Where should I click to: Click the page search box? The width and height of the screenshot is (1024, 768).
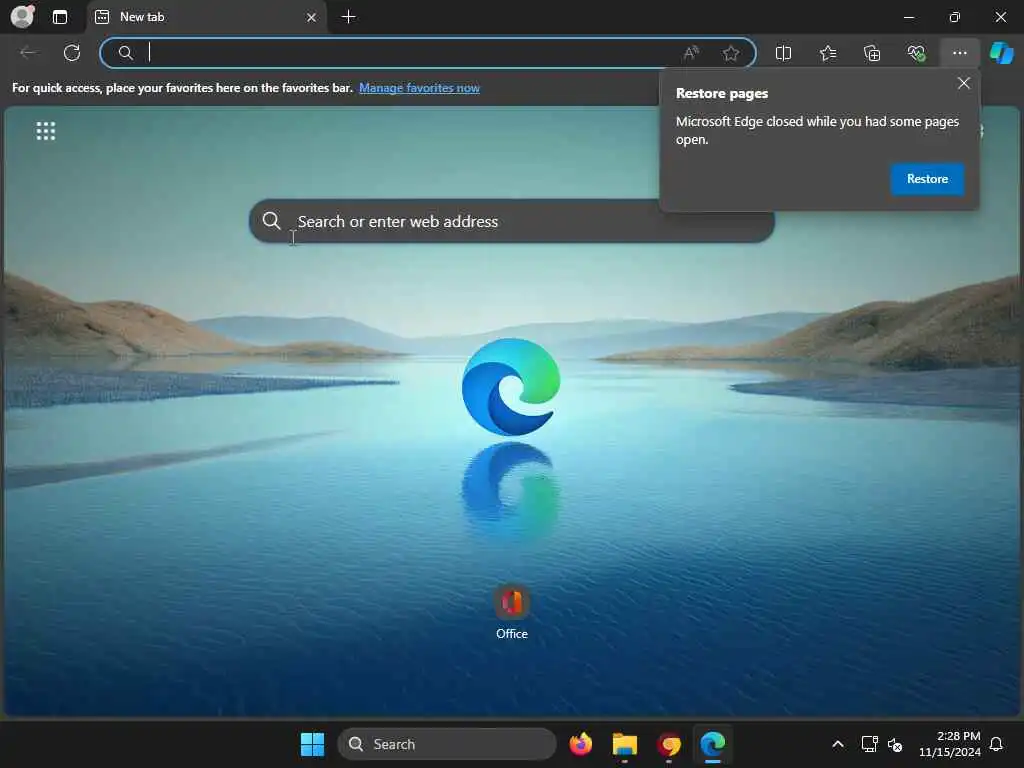coord(511,221)
